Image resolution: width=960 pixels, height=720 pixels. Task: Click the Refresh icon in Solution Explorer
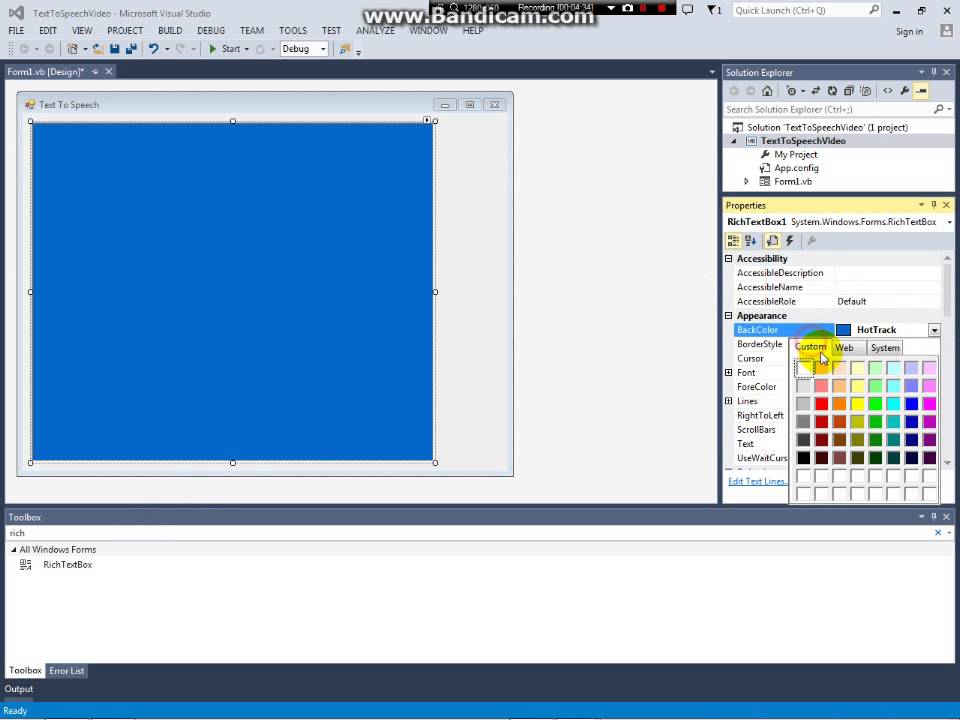832,91
